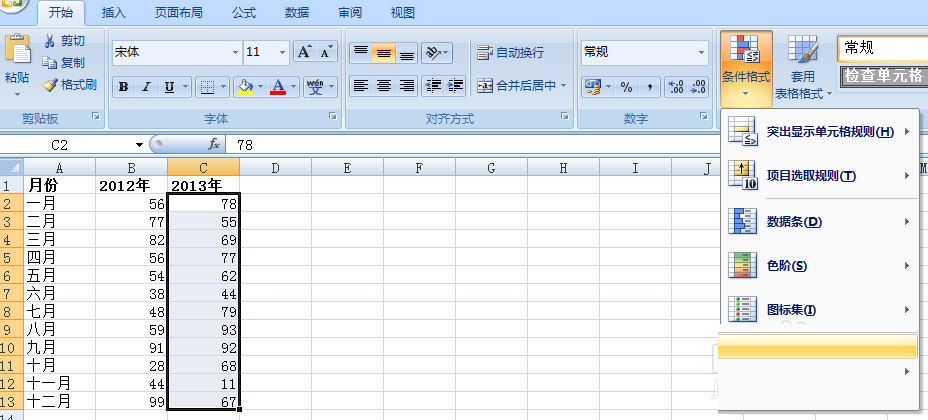Toggle Wrap Text (自动换行)
The height and width of the screenshot is (420, 928).
[x=510, y=52]
